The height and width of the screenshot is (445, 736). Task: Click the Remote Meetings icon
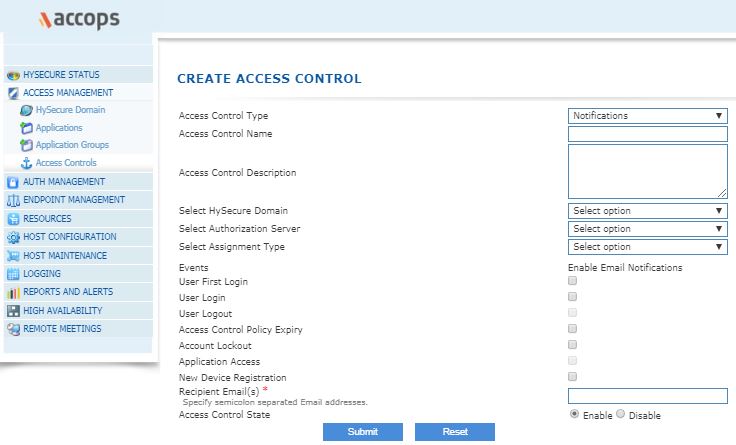click(13, 329)
